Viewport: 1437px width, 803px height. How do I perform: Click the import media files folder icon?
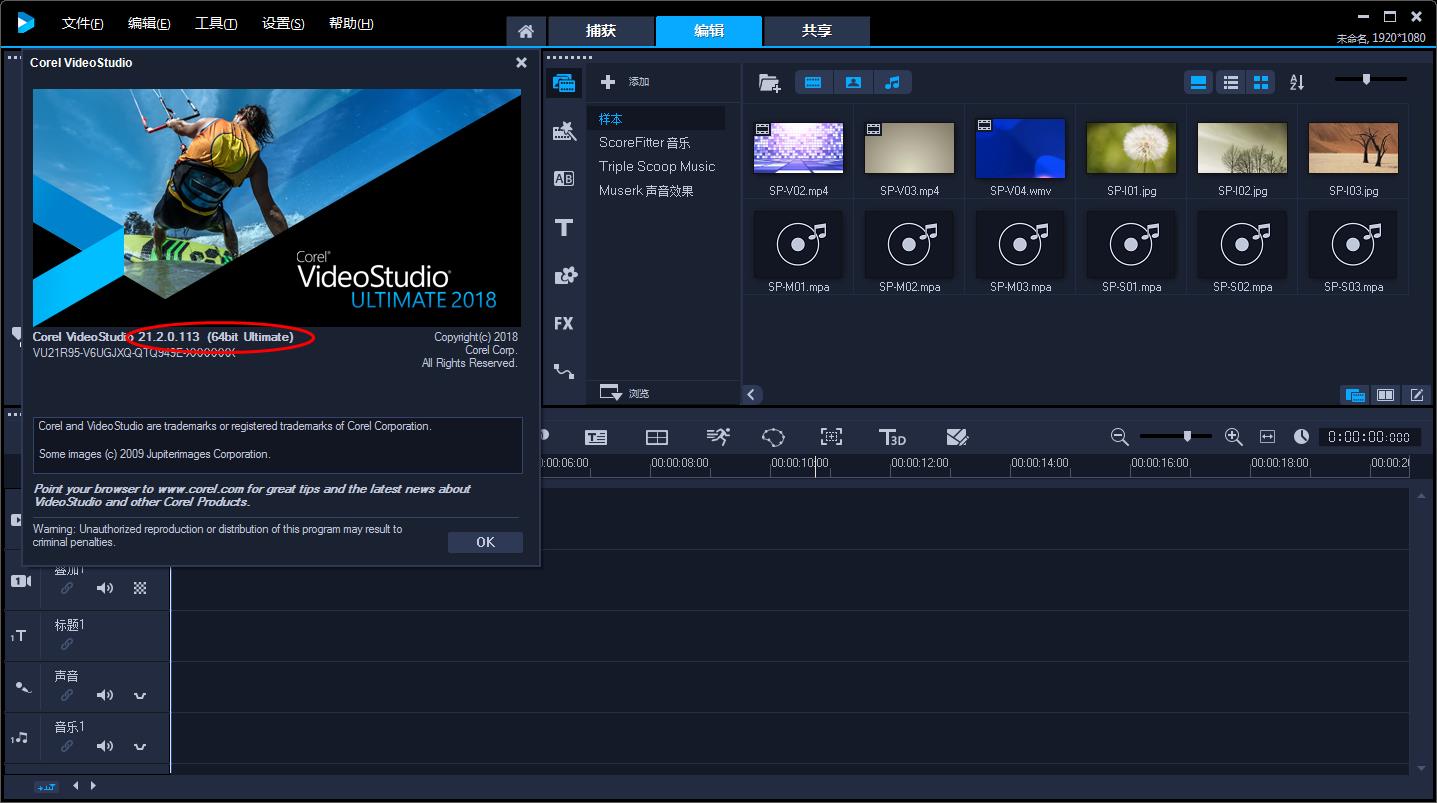pyautogui.click(x=769, y=83)
